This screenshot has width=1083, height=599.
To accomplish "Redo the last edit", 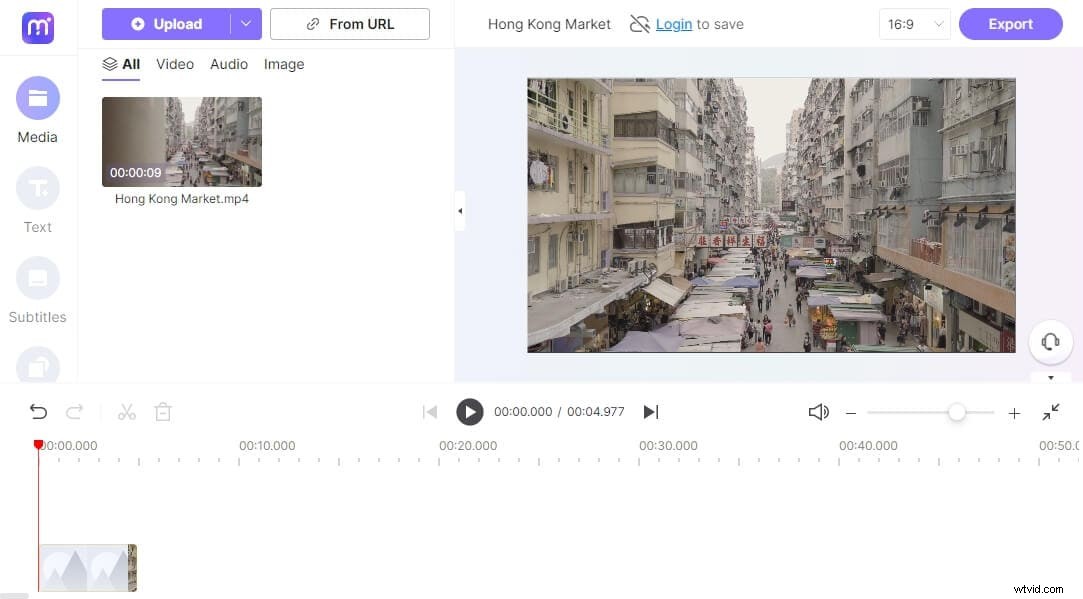I will pos(73,411).
